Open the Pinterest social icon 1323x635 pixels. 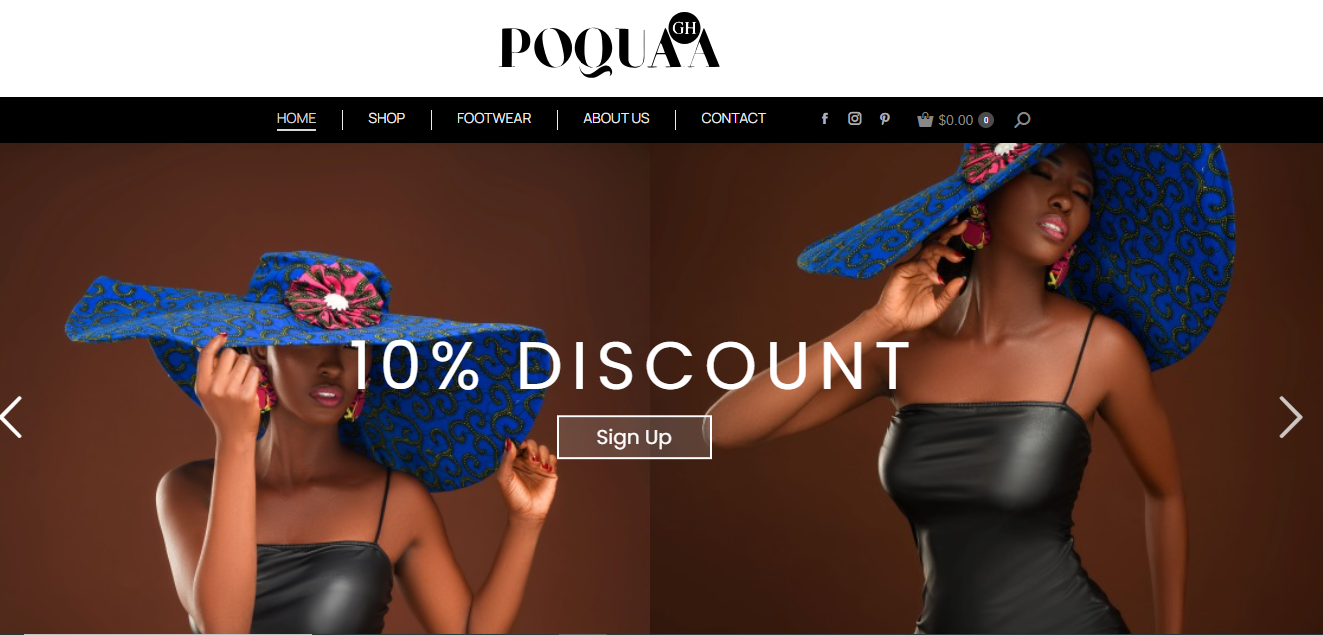pyautogui.click(x=884, y=119)
